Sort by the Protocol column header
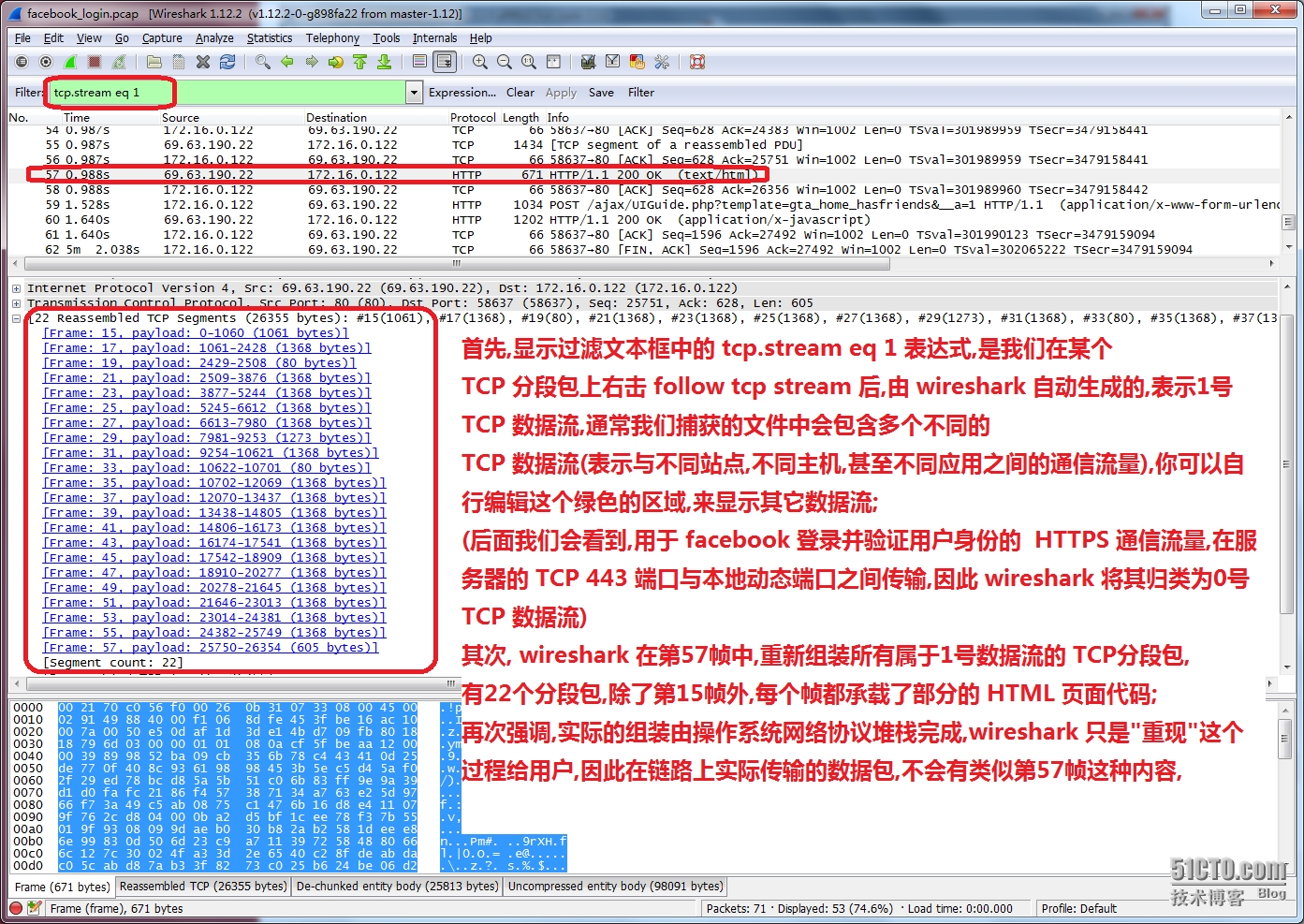 click(473, 118)
